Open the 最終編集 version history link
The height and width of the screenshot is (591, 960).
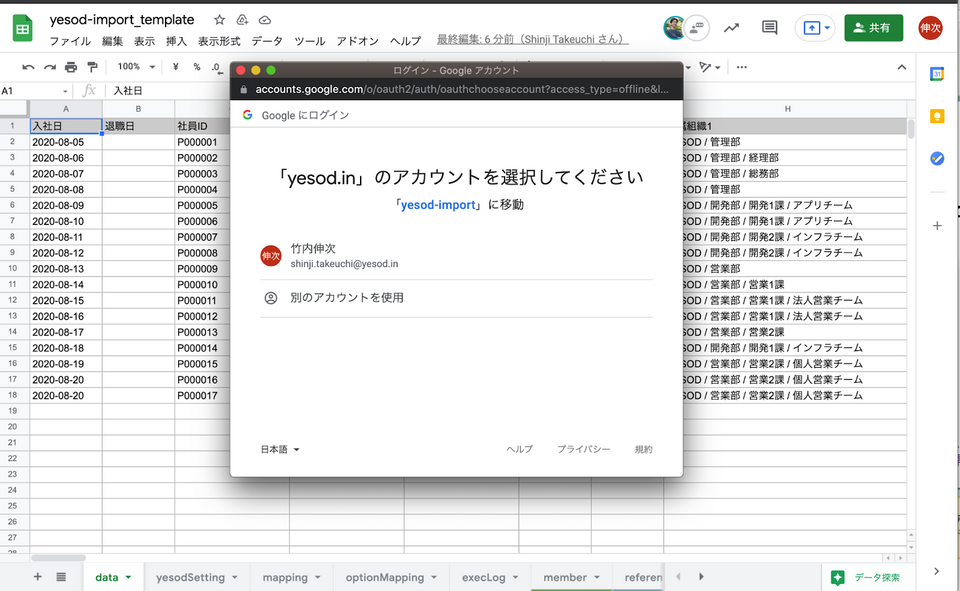[532, 39]
